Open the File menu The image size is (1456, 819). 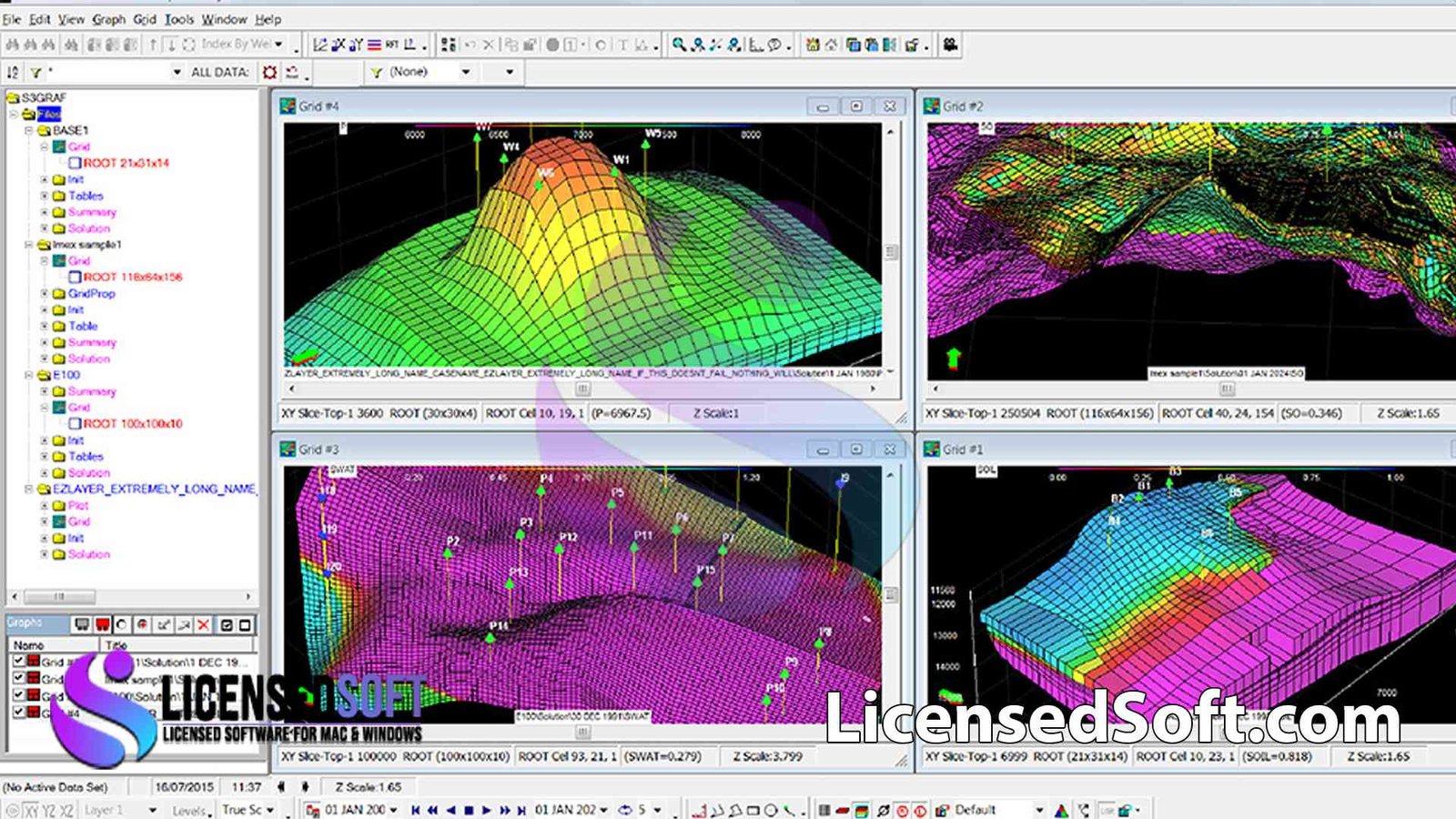click(11, 19)
